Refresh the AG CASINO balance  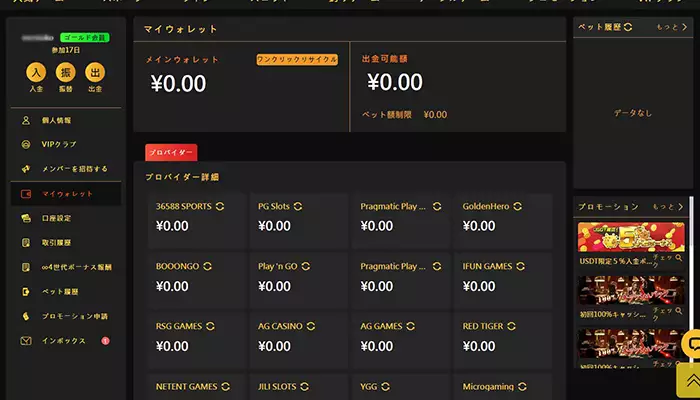click(x=315, y=326)
